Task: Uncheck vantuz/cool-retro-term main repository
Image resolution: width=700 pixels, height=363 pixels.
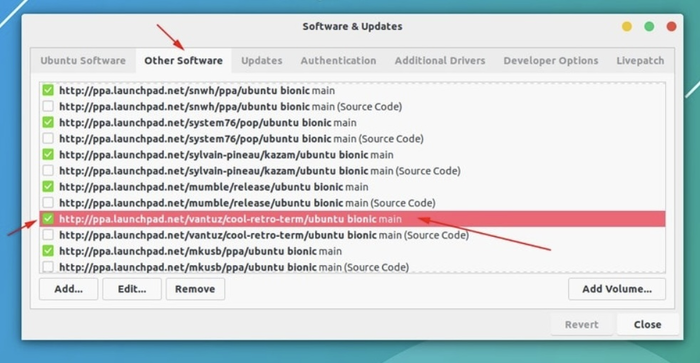Action: 48,219
